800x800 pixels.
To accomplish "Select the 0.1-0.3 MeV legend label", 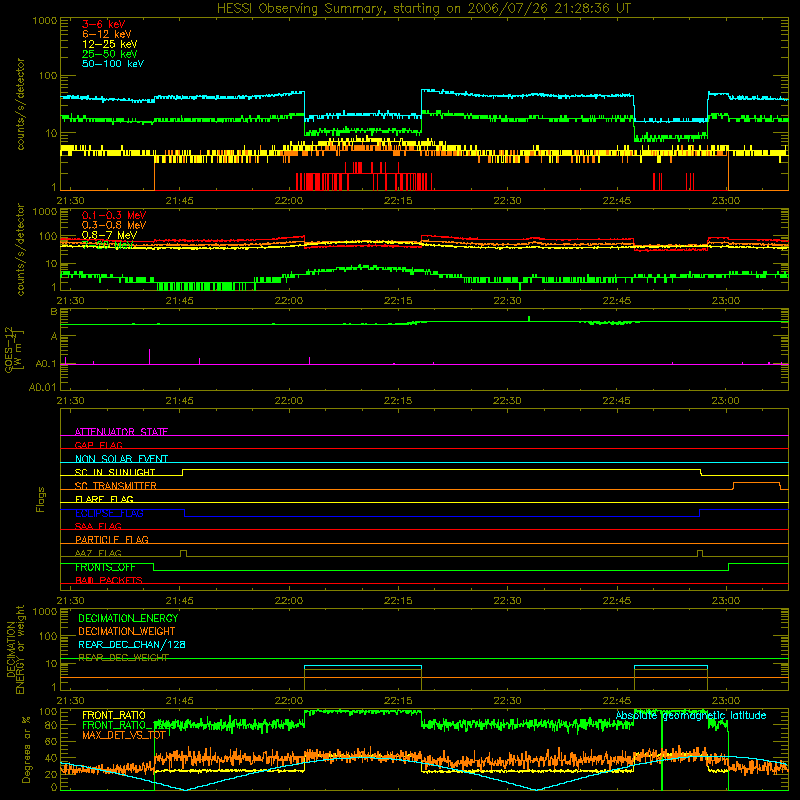I will tap(114, 215).
